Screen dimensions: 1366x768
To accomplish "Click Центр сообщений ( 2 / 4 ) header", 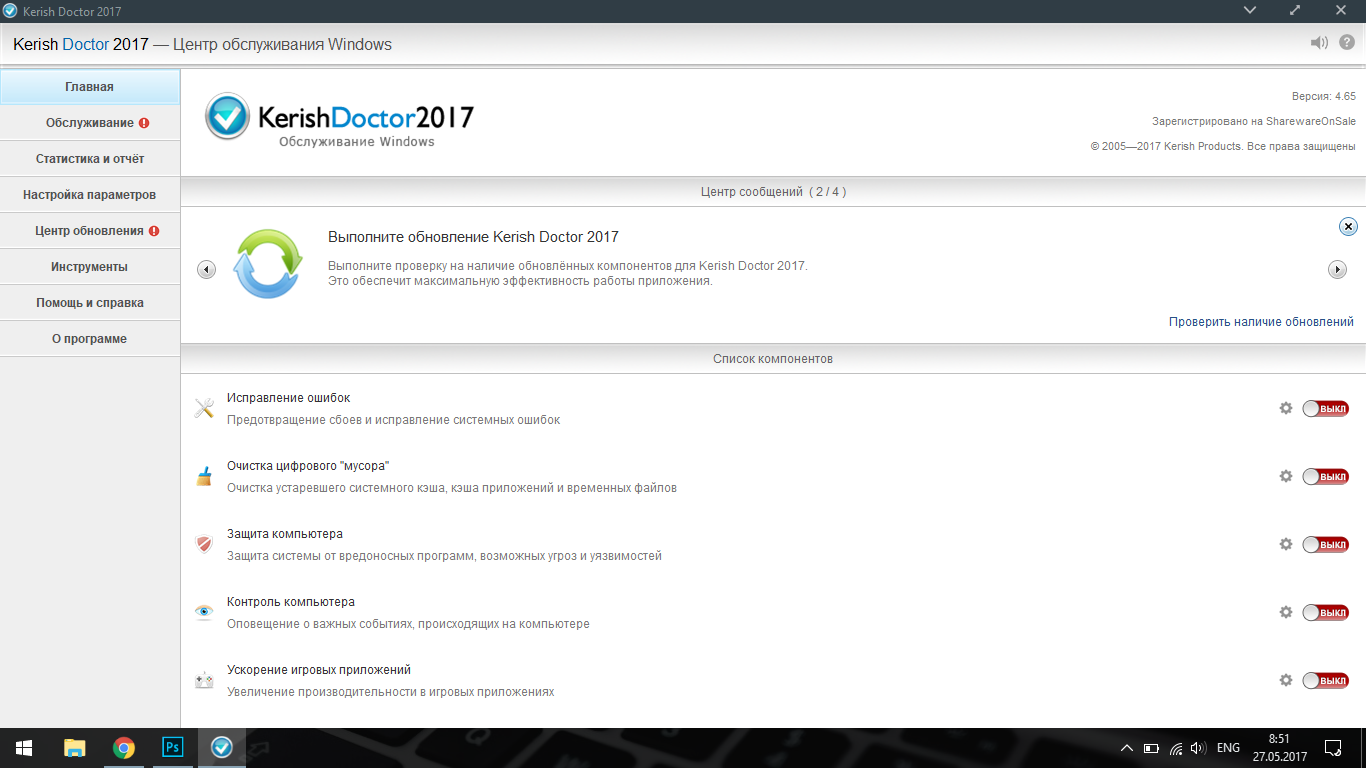I will pos(774,191).
